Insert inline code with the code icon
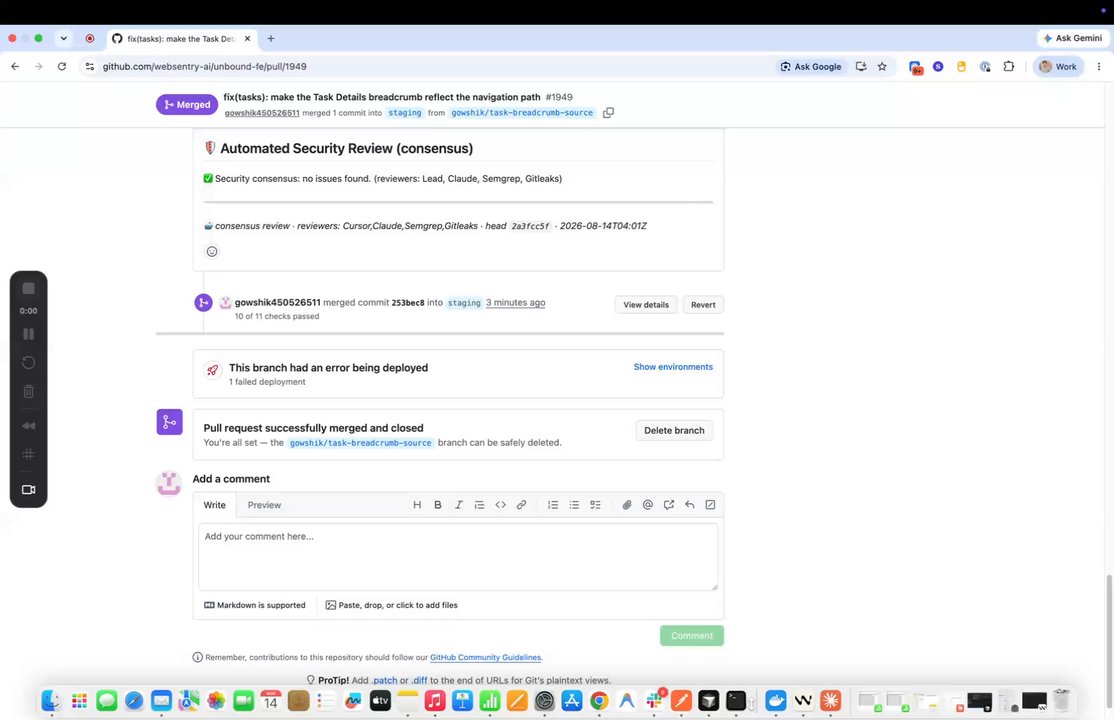This screenshot has height=720, width=1114. (x=500, y=505)
